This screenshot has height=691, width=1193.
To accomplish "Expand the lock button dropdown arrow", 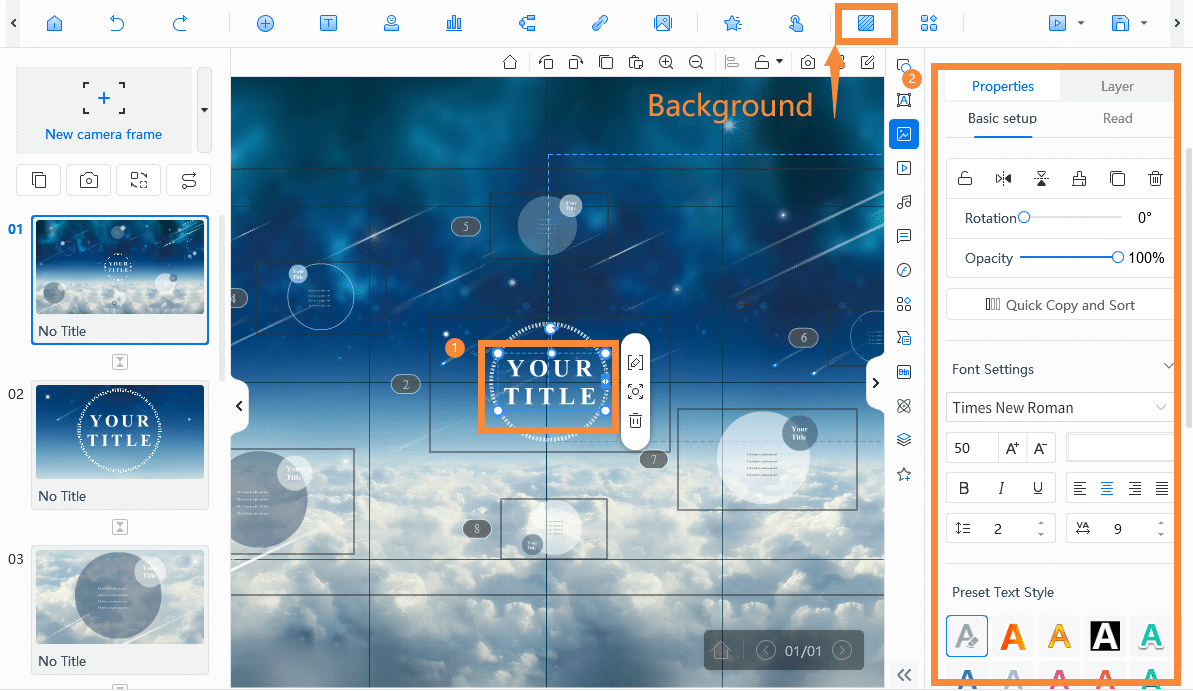I will (779, 62).
